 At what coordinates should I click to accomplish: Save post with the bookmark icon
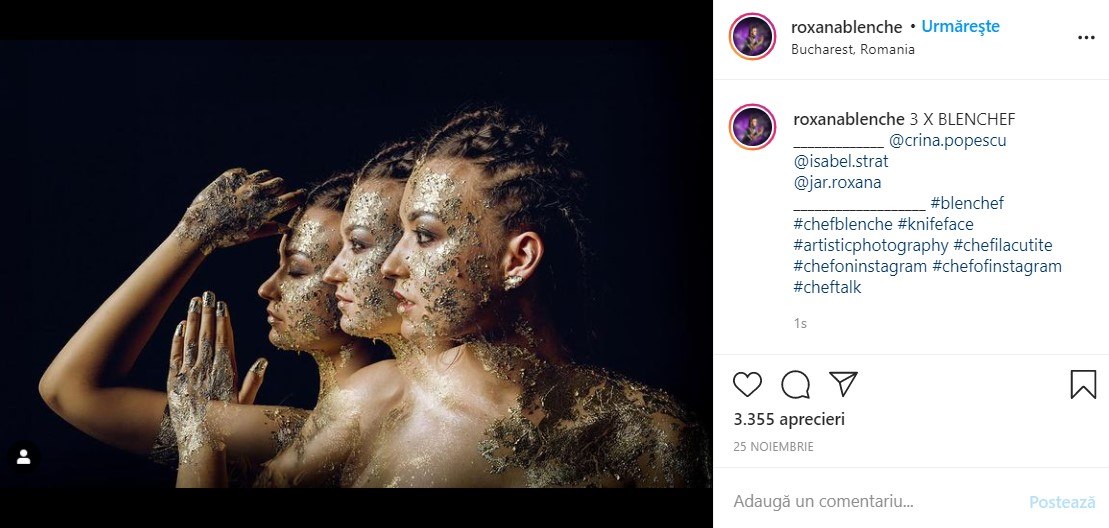tap(1083, 384)
